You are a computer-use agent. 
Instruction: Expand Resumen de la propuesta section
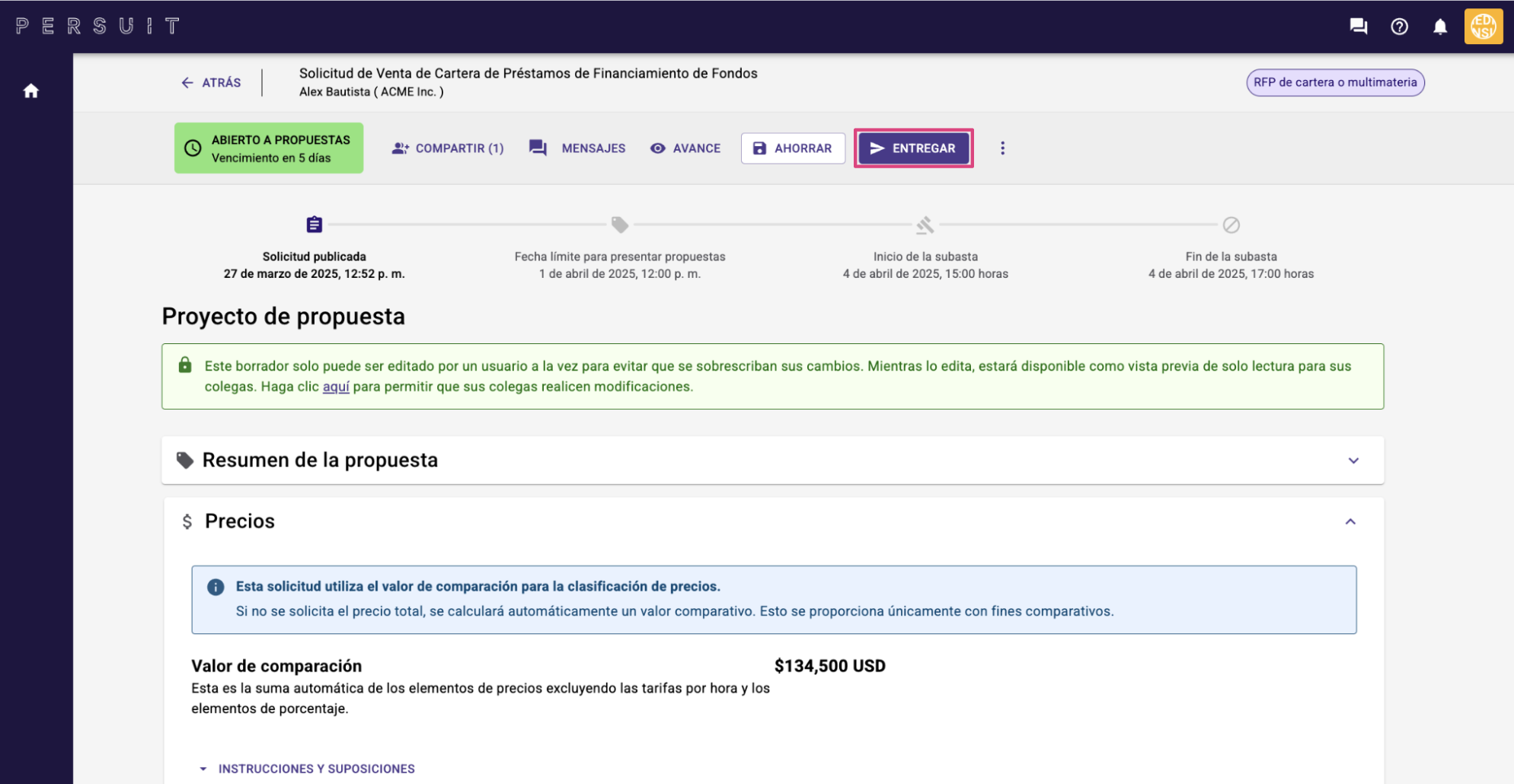click(x=773, y=460)
